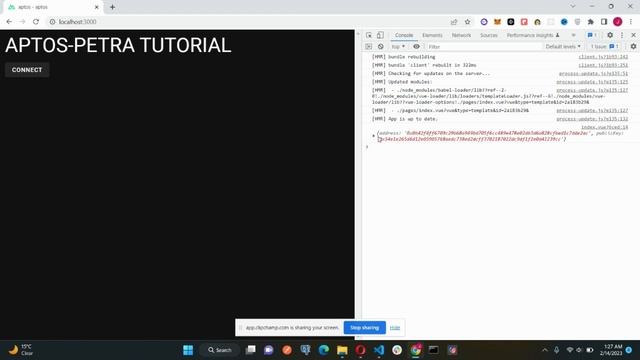The image size is (640, 360).
Task: Open source link for 'bundle rebuilding' log
Action: pyautogui.click(x=603, y=57)
